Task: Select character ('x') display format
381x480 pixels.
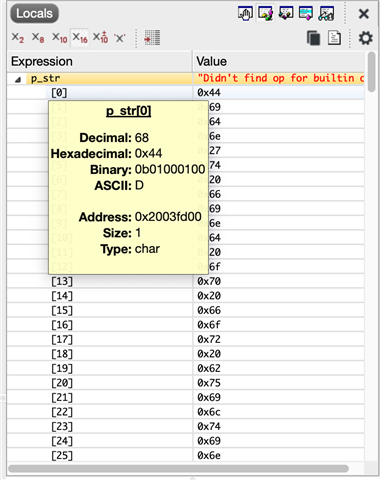Action: tap(119, 38)
